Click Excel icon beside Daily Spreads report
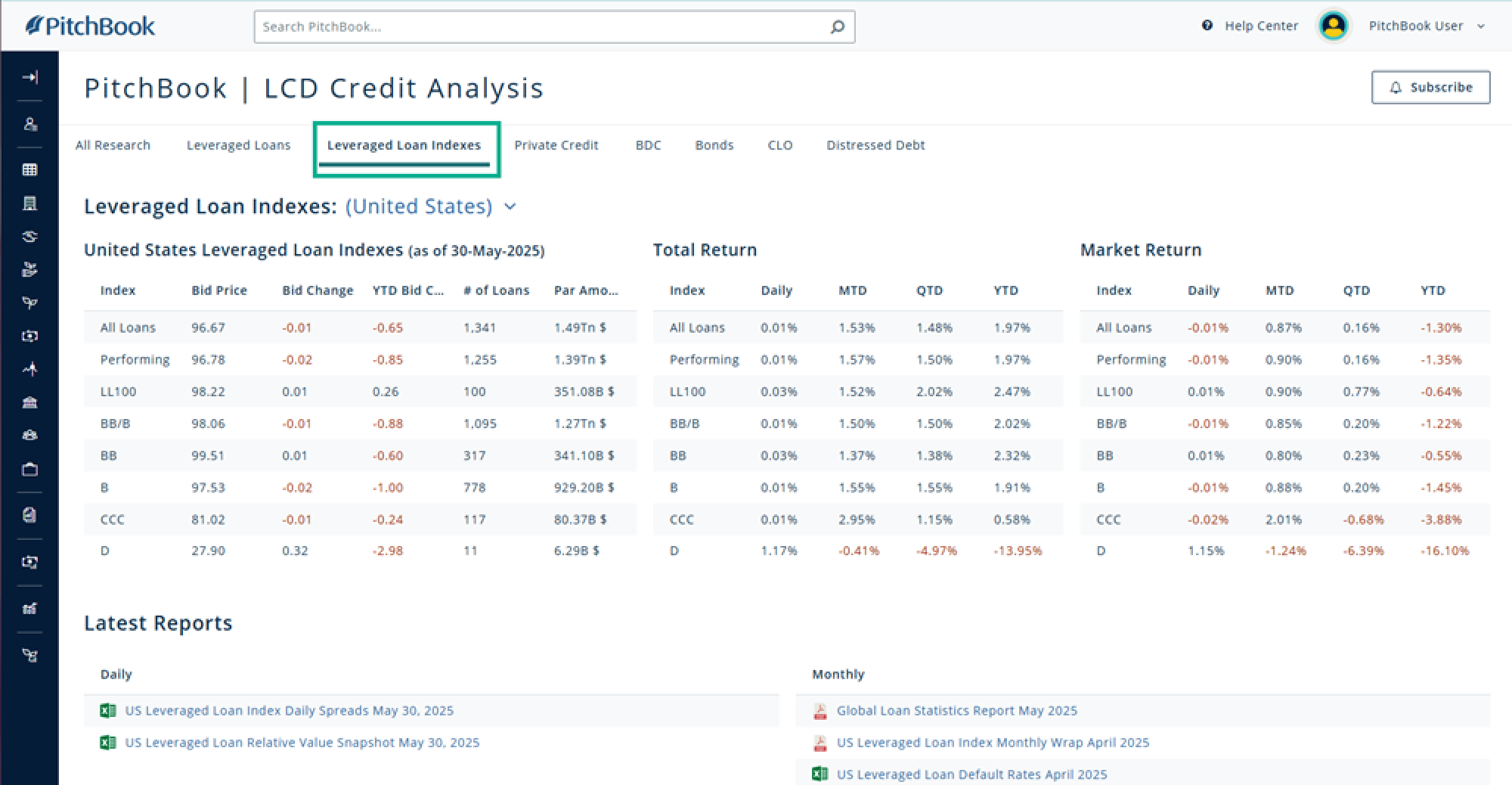 click(108, 710)
